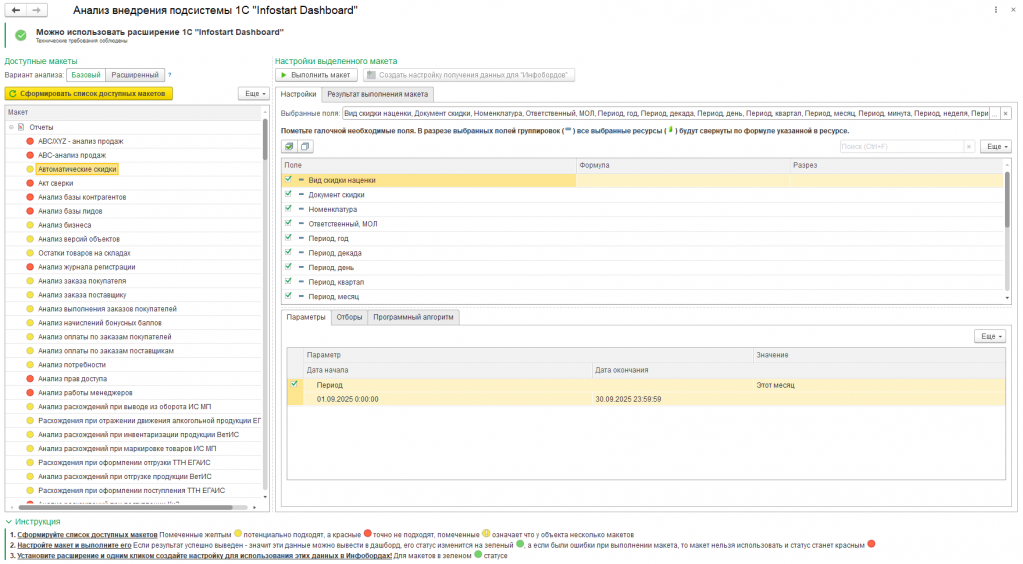
Task: Click red status dot of Анализ журнала регистрации
Action: point(30,266)
